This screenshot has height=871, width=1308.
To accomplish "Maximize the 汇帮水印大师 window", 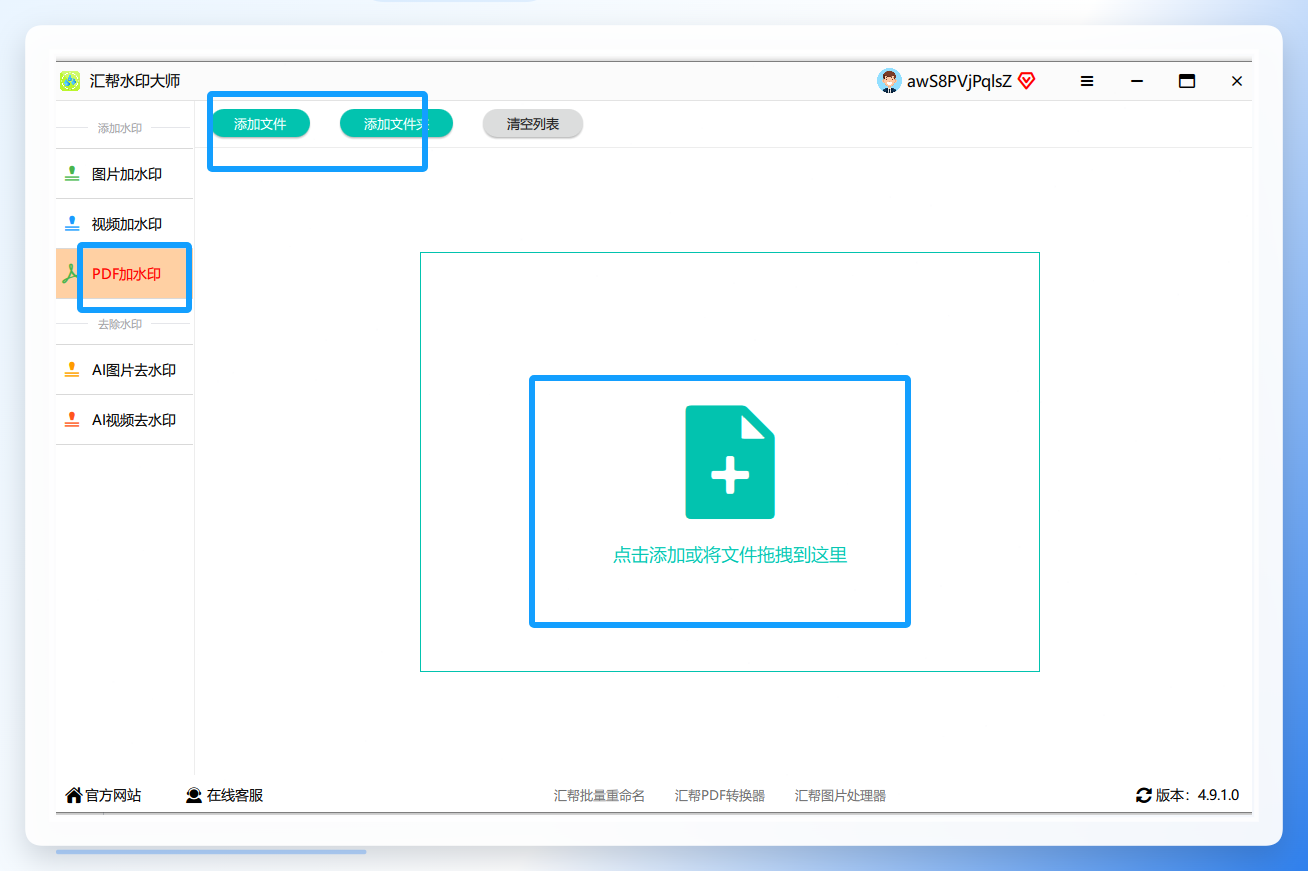I will tap(1187, 81).
